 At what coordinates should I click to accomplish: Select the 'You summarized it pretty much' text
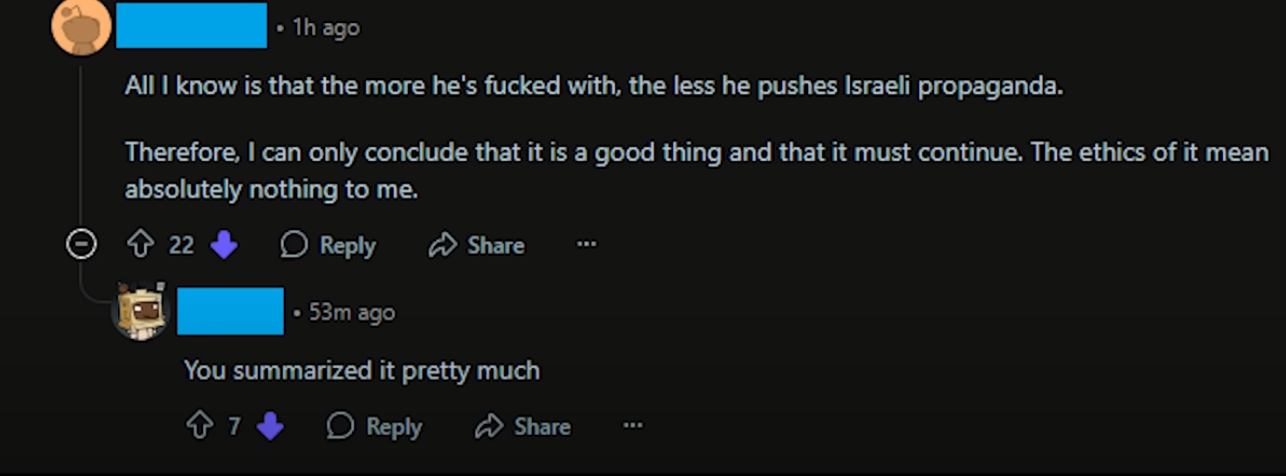click(x=362, y=371)
